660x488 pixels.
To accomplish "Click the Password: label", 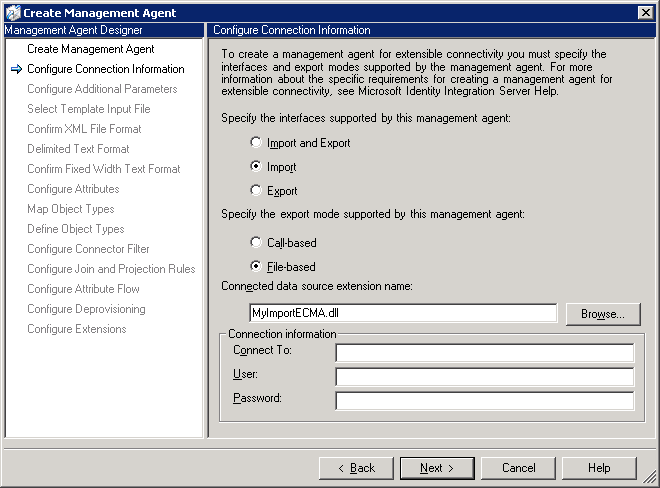I will pos(257,398).
